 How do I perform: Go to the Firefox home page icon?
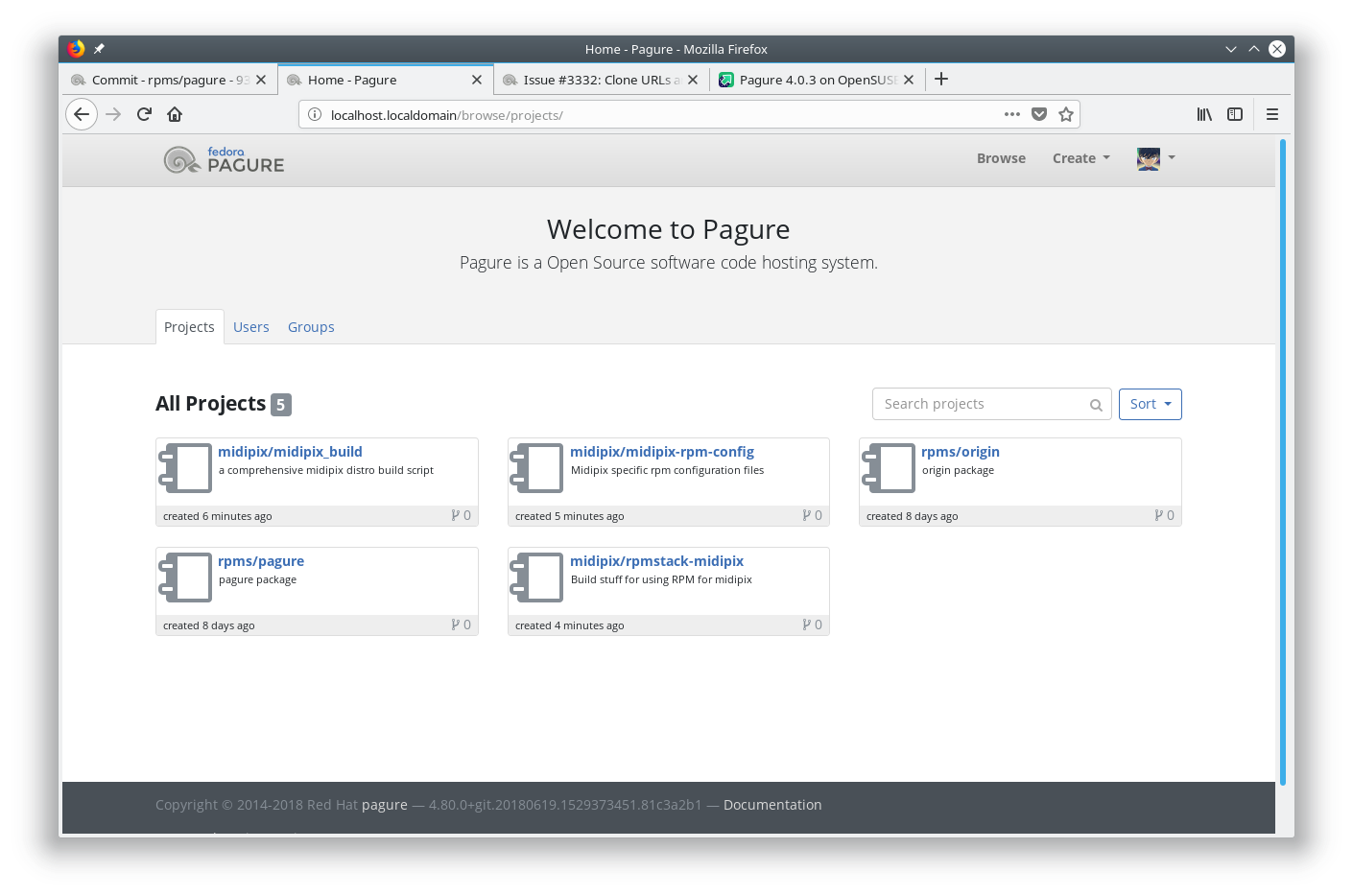175,114
